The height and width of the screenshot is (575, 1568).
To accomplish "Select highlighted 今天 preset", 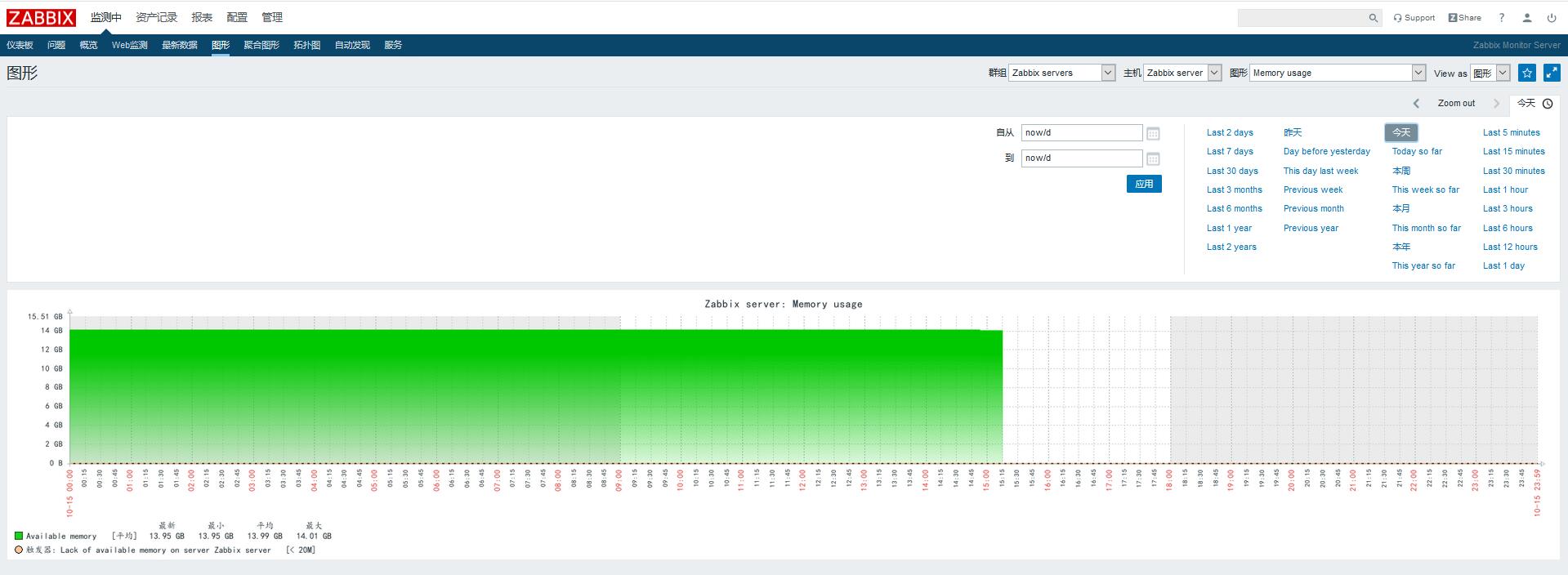I will pos(1401,132).
